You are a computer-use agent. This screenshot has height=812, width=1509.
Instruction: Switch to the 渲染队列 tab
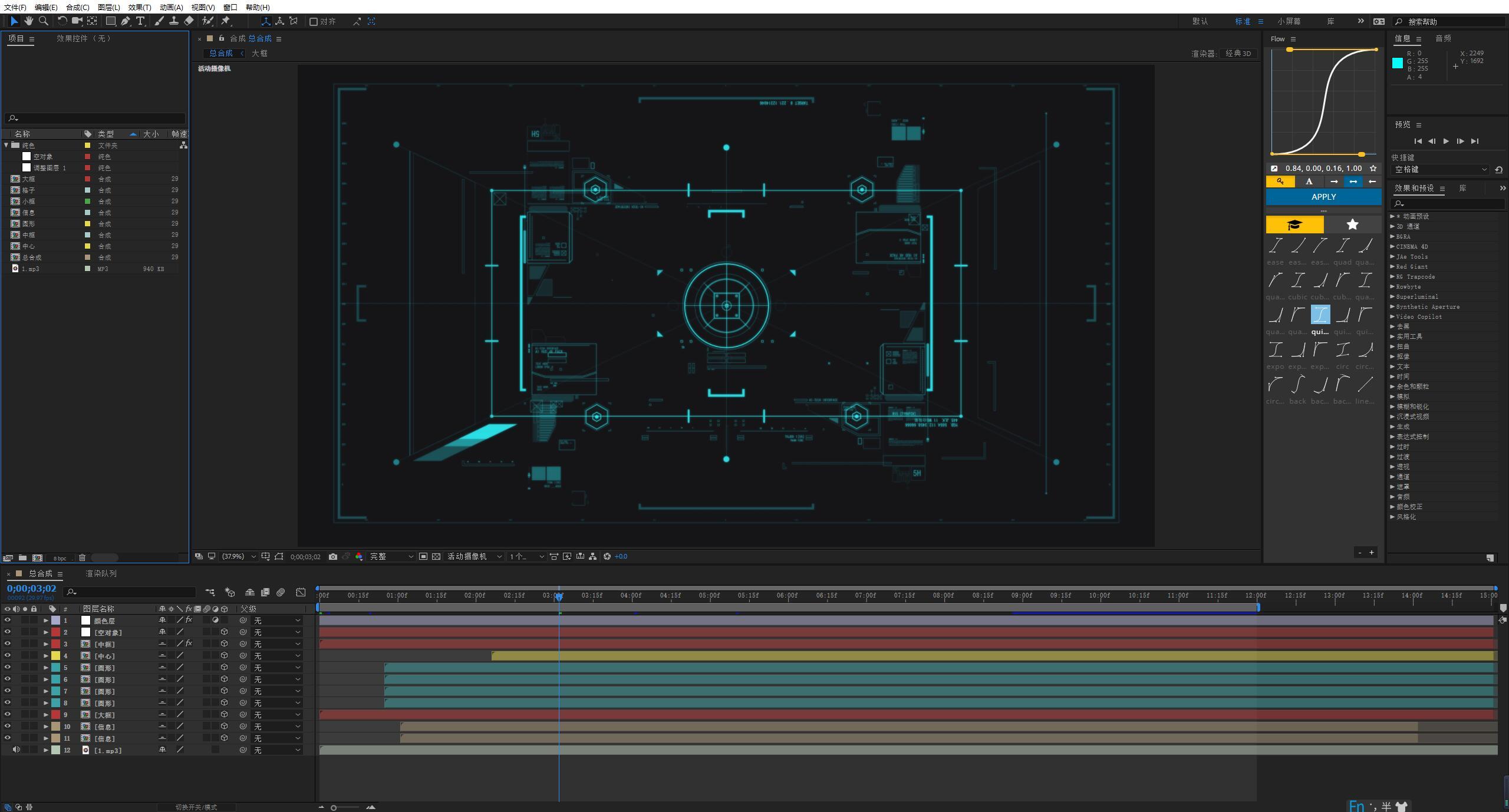(x=101, y=573)
